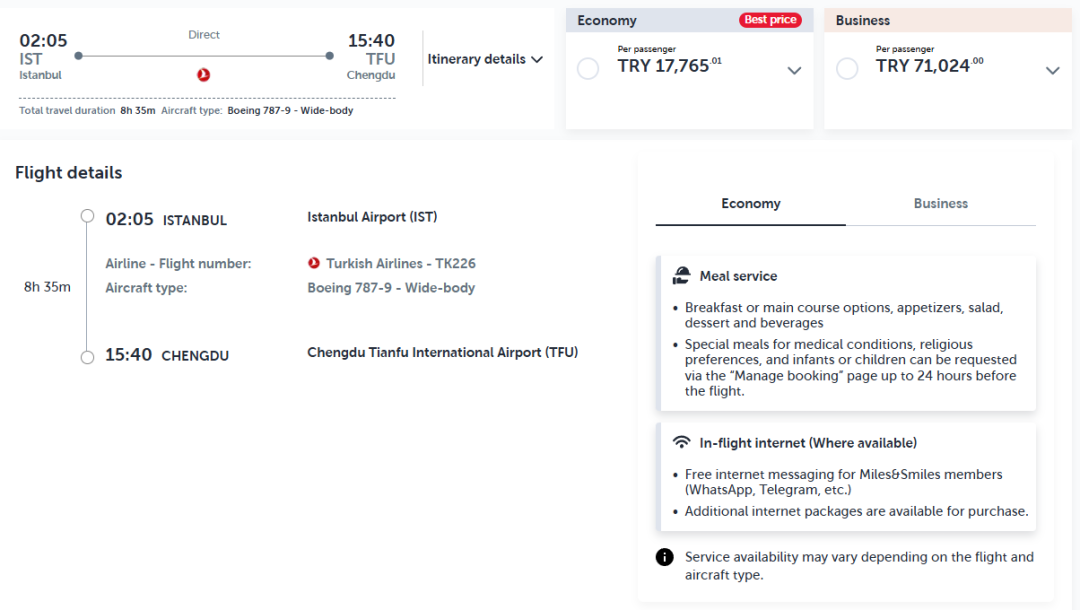Click the Turkish Airlines logo under Direct
This screenshot has width=1080, height=610.
tap(203, 74)
